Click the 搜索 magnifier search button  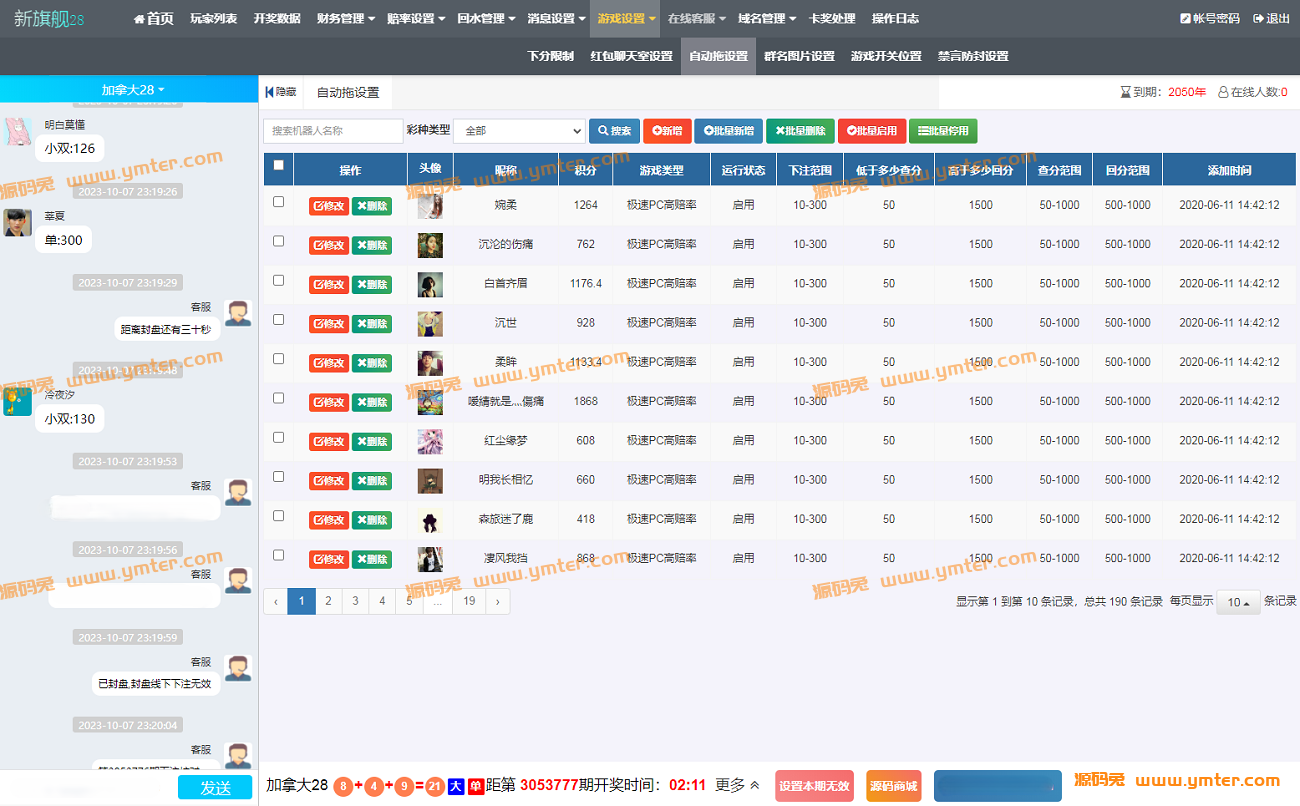pyautogui.click(x=614, y=131)
